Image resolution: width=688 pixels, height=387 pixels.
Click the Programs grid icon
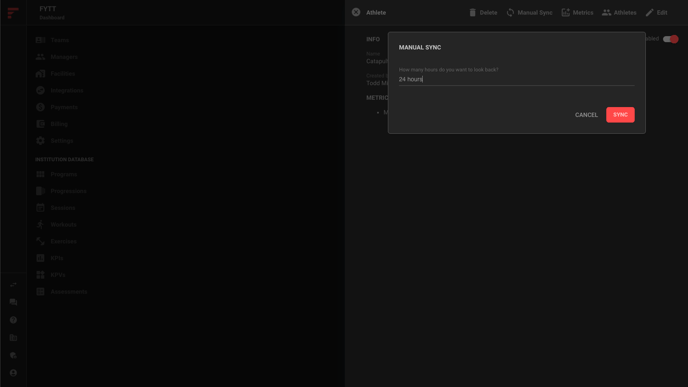(x=40, y=174)
